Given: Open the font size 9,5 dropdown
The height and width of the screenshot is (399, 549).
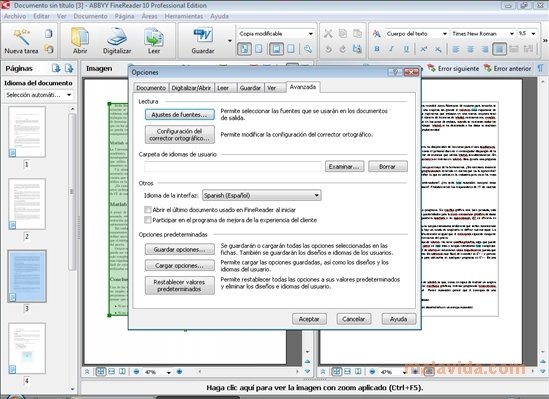Looking at the screenshot, I should 527,34.
